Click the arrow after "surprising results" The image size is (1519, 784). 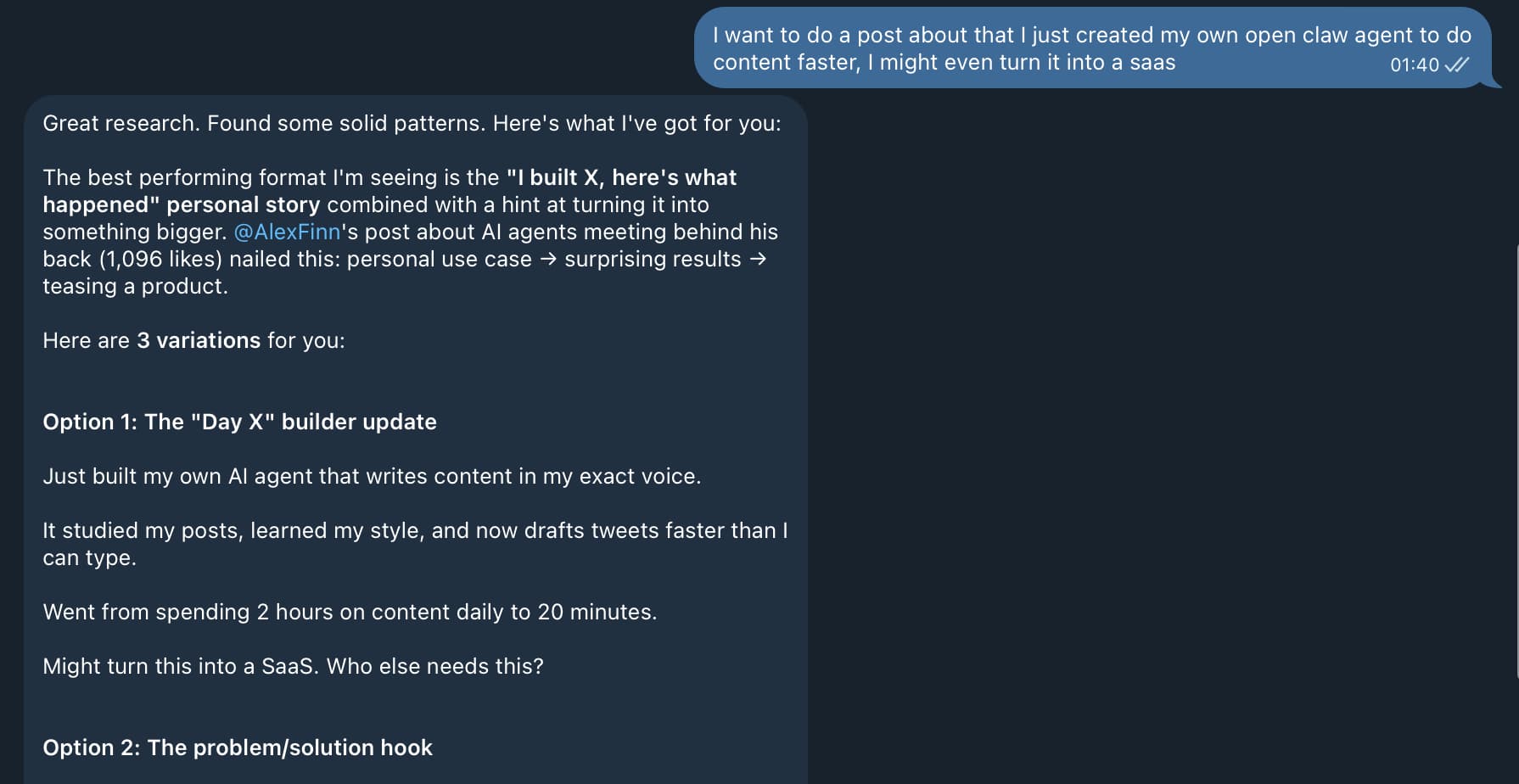[758, 259]
